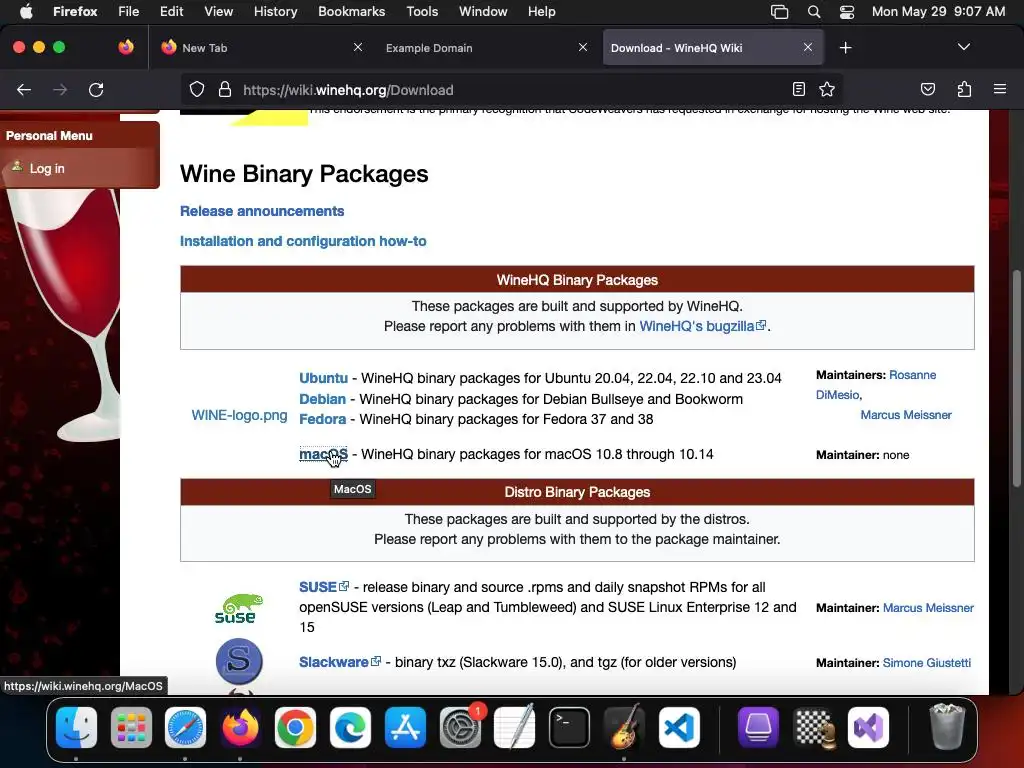1024x768 pixels.
Task: Click the Debian packages link
Action: pos(322,399)
